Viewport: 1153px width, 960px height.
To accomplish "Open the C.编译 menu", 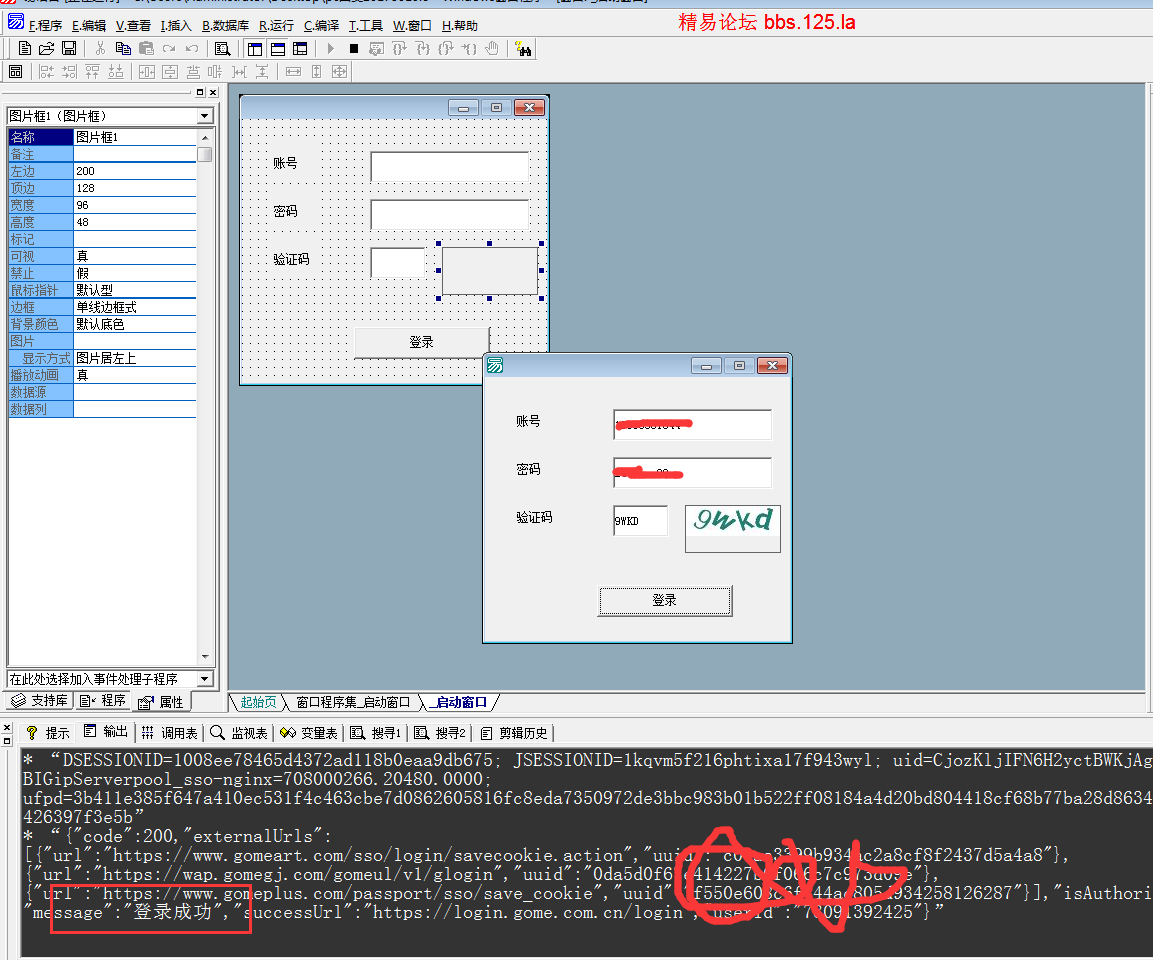I will coord(322,26).
